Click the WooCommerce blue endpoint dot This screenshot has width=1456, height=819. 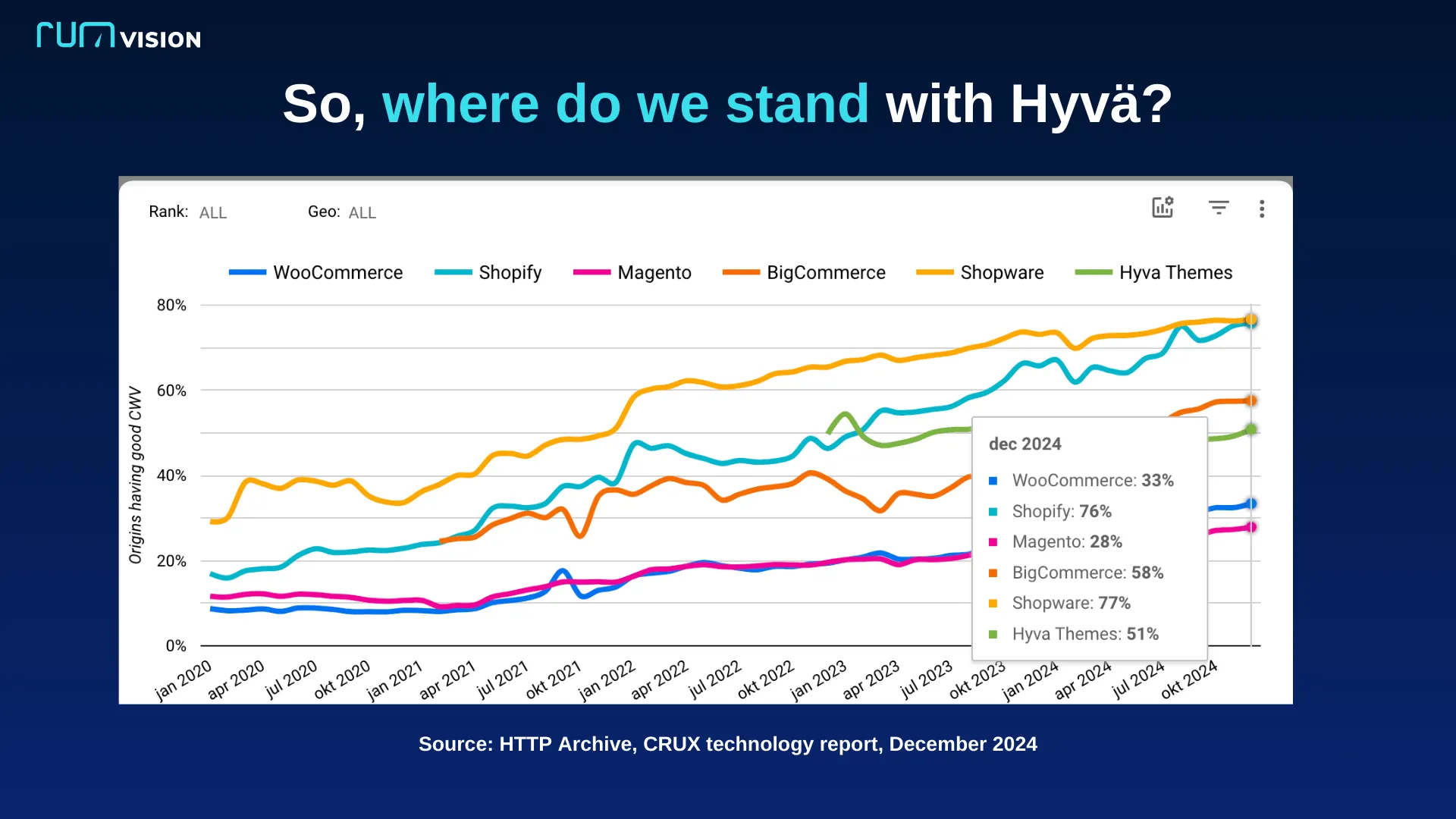[1251, 504]
